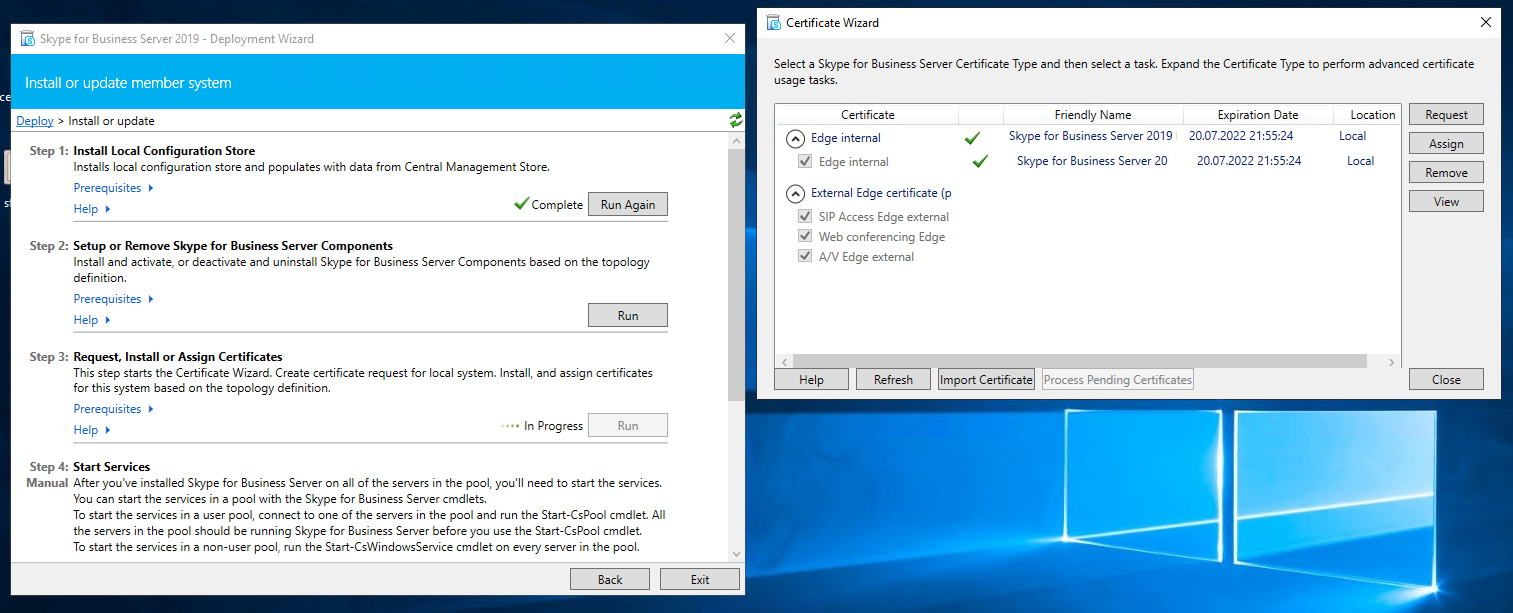
Task: Click the Deploy breadcrumb link
Action: pyautogui.click(x=35, y=121)
